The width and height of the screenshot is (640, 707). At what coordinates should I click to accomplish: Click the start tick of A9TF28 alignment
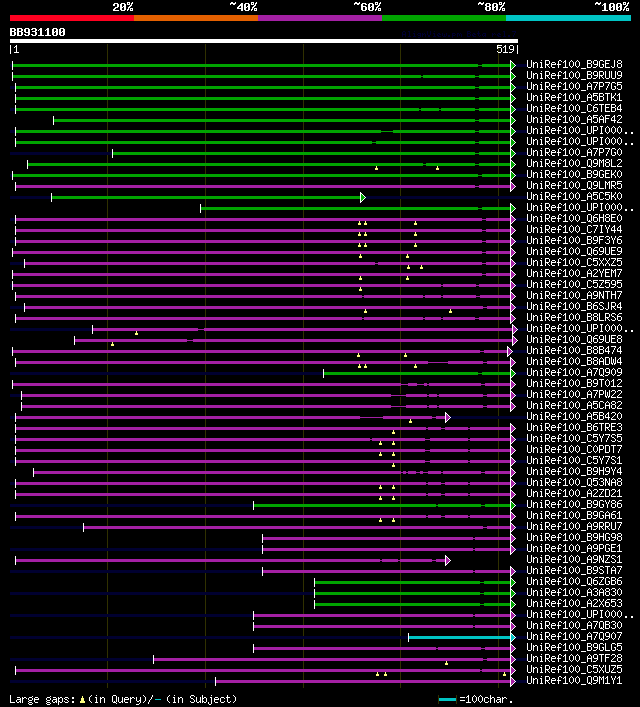click(x=153, y=660)
